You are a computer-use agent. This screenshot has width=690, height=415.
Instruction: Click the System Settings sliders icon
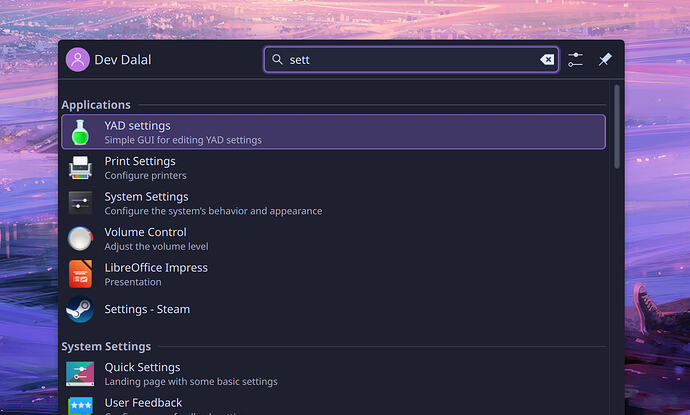tap(80, 203)
